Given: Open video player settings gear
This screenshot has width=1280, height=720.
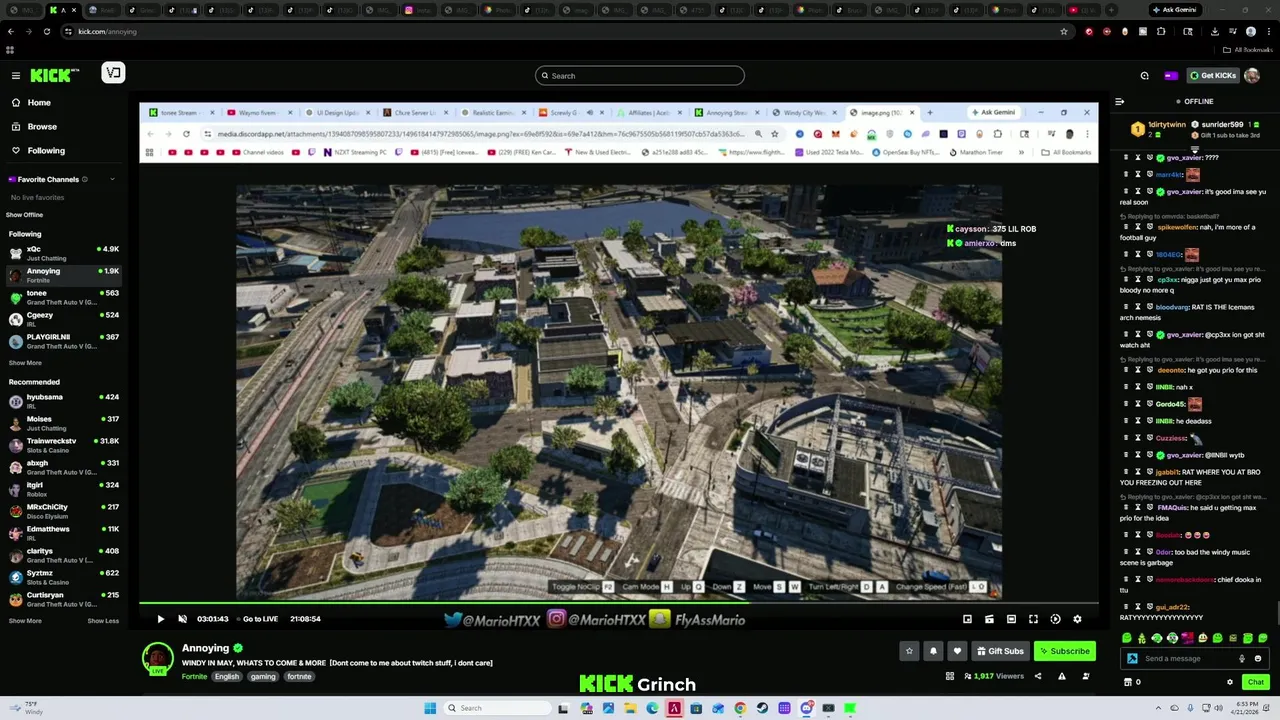Looking at the screenshot, I should coord(1077,619).
